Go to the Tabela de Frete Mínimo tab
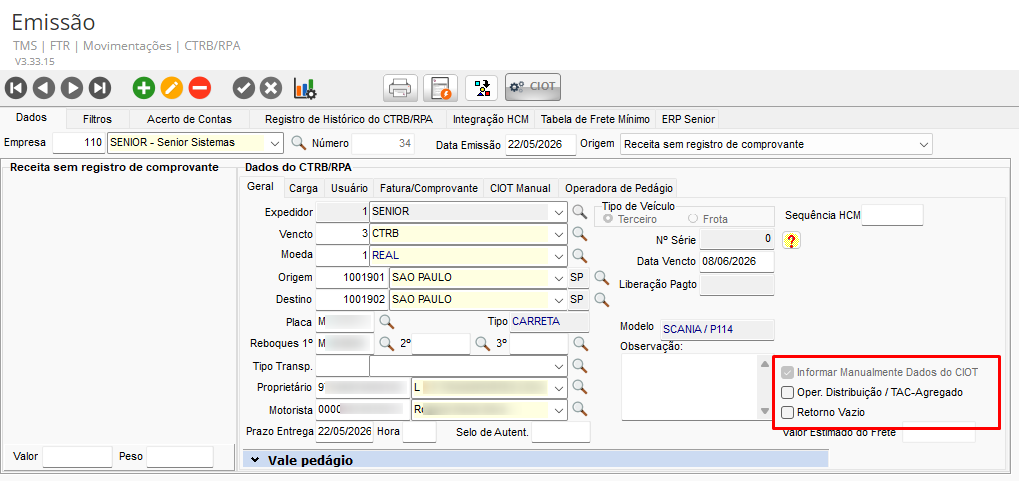1019x481 pixels. click(x=595, y=119)
